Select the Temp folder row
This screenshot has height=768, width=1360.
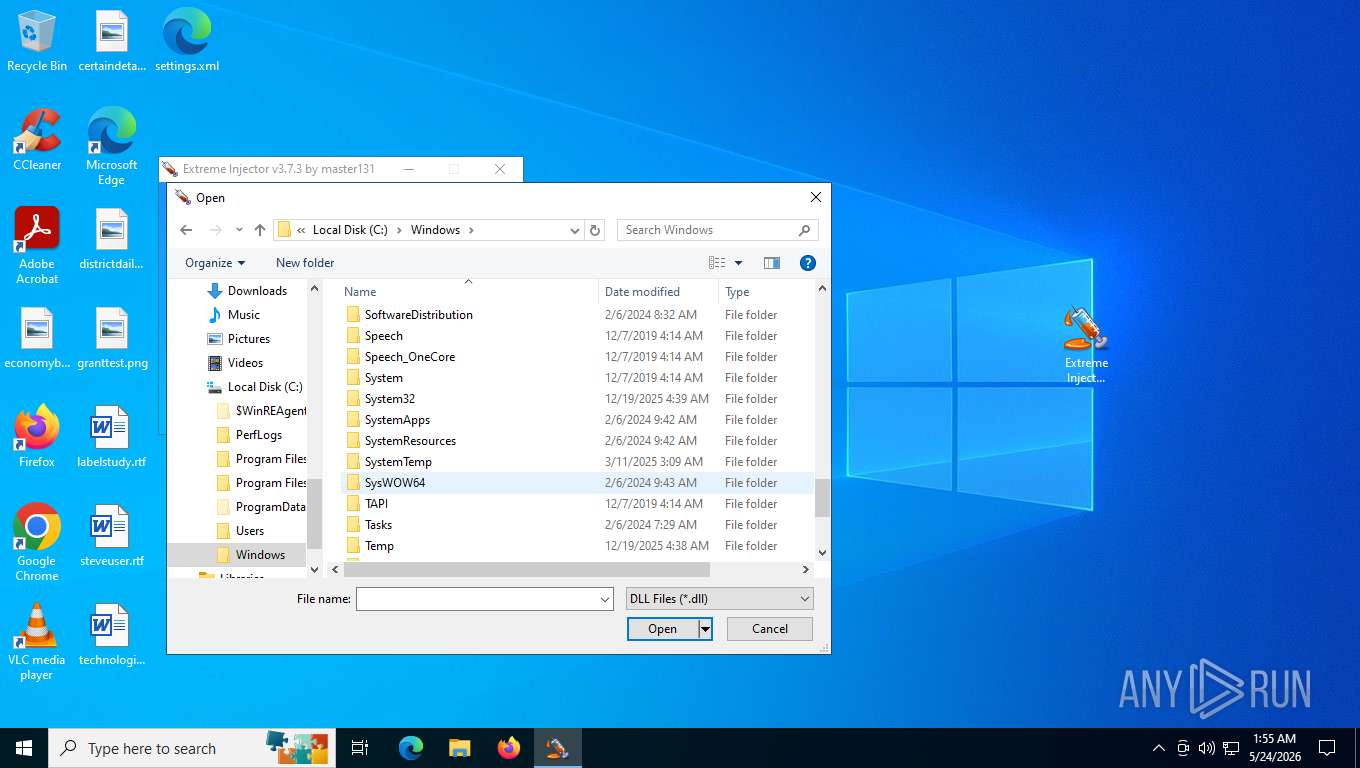tap(576, 546)
